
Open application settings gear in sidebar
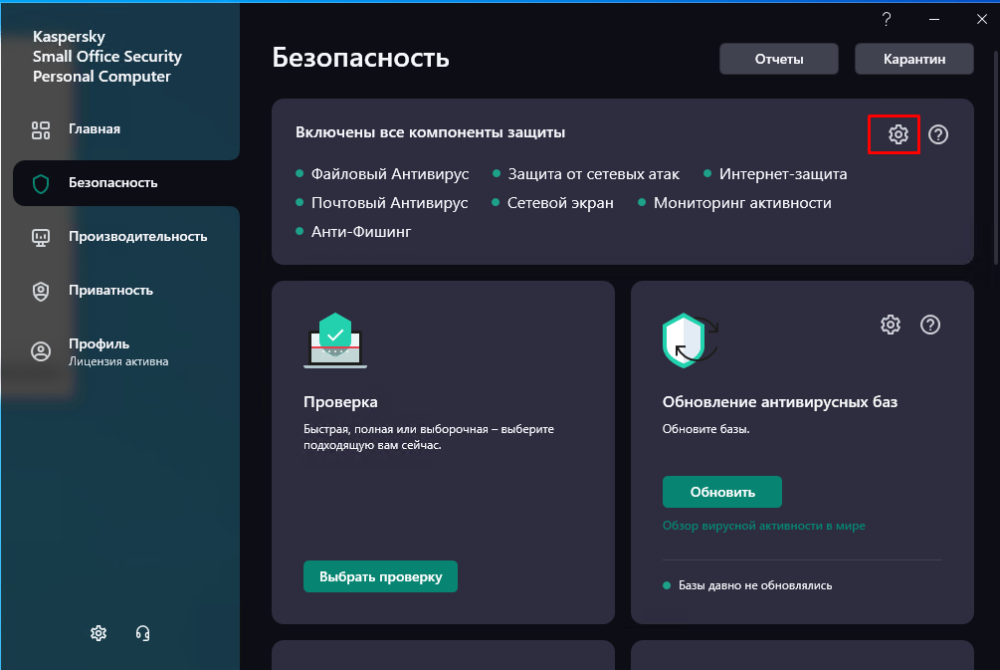click(x=98, y=633)
